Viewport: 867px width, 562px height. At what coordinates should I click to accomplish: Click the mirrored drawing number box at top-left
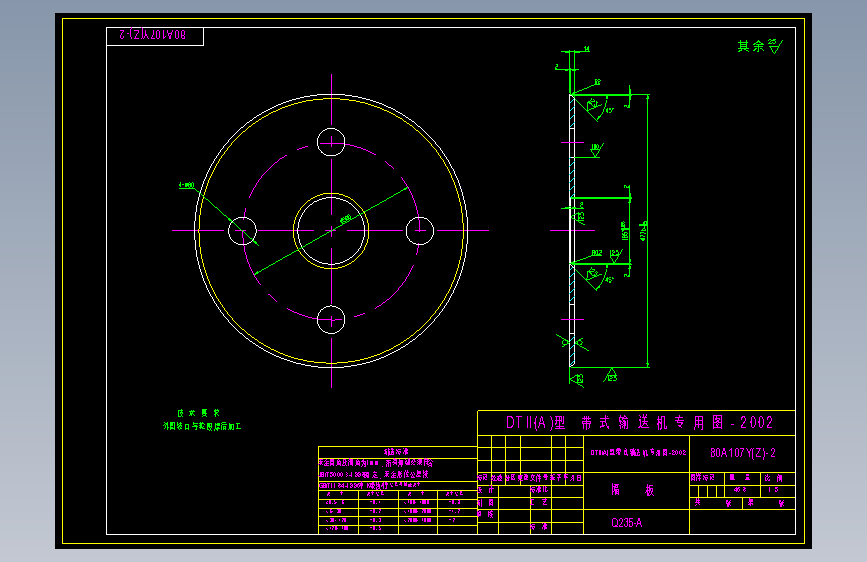[x=155, y=37]
